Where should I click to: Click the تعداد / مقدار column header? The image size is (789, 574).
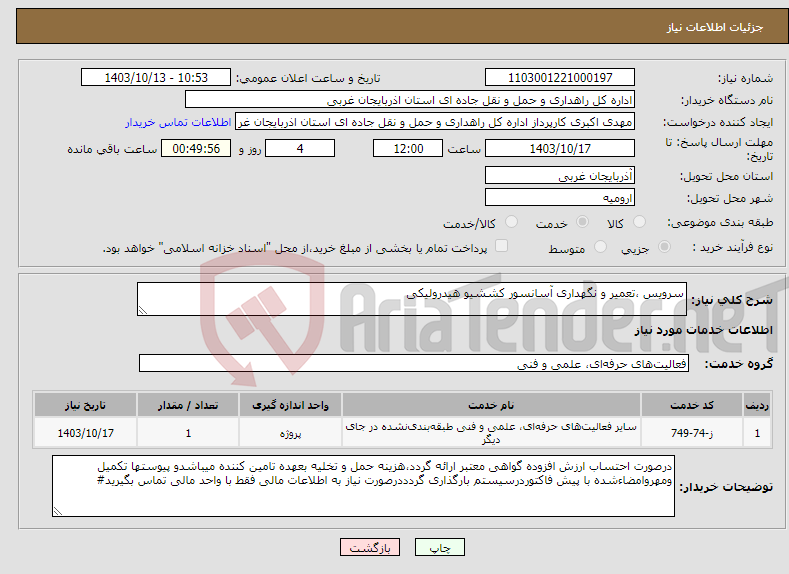point(188,405)
